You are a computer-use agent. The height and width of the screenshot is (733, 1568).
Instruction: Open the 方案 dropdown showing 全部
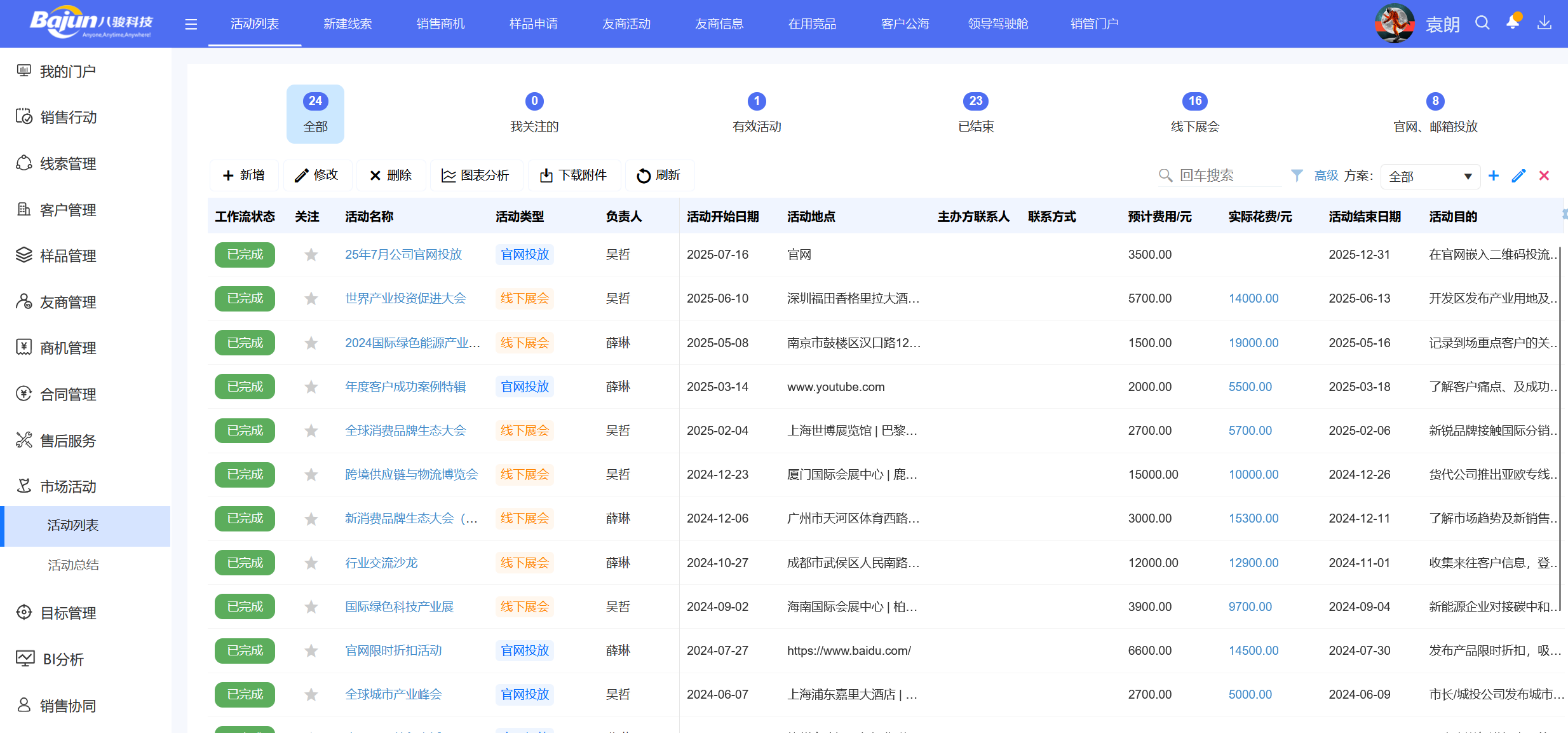point(1429,176)
